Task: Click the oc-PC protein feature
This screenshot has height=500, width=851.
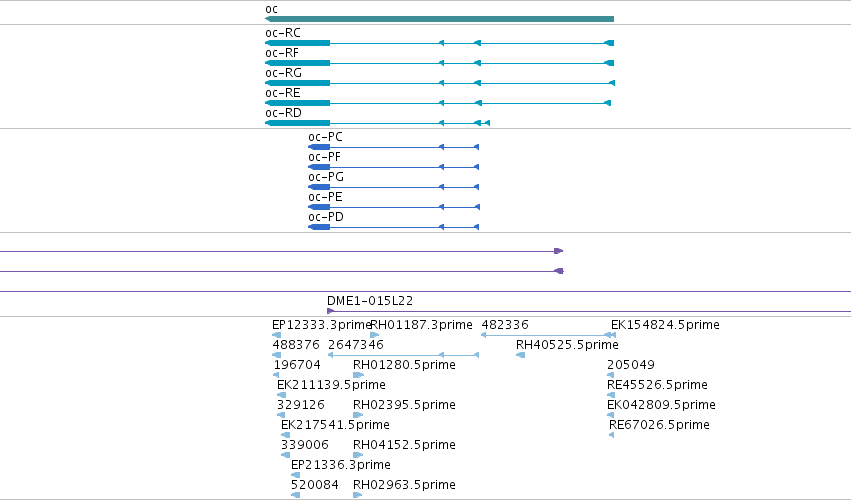Action: pos(393,147)
